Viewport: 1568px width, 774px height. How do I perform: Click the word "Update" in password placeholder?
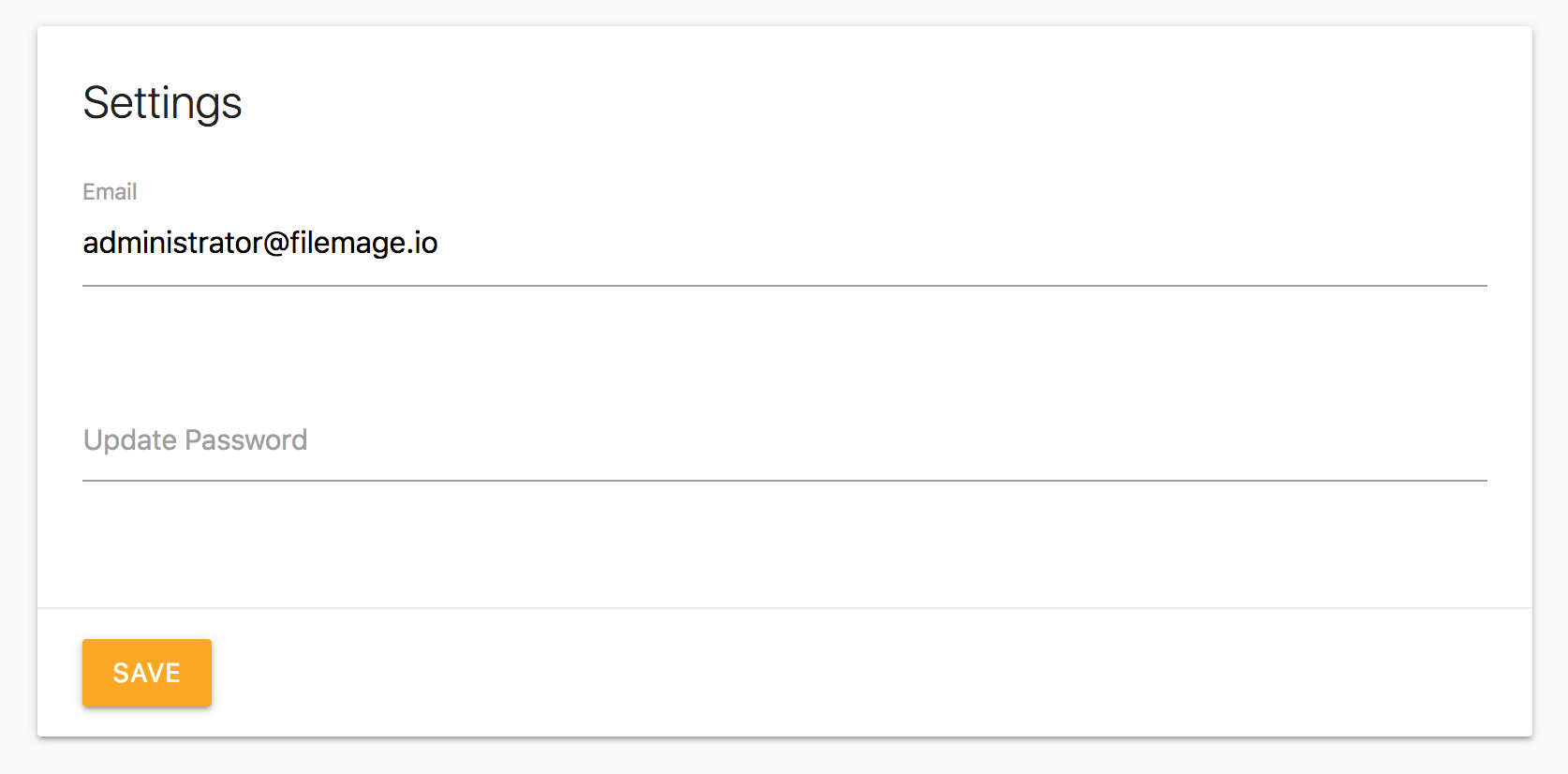(x=130, y=440)
